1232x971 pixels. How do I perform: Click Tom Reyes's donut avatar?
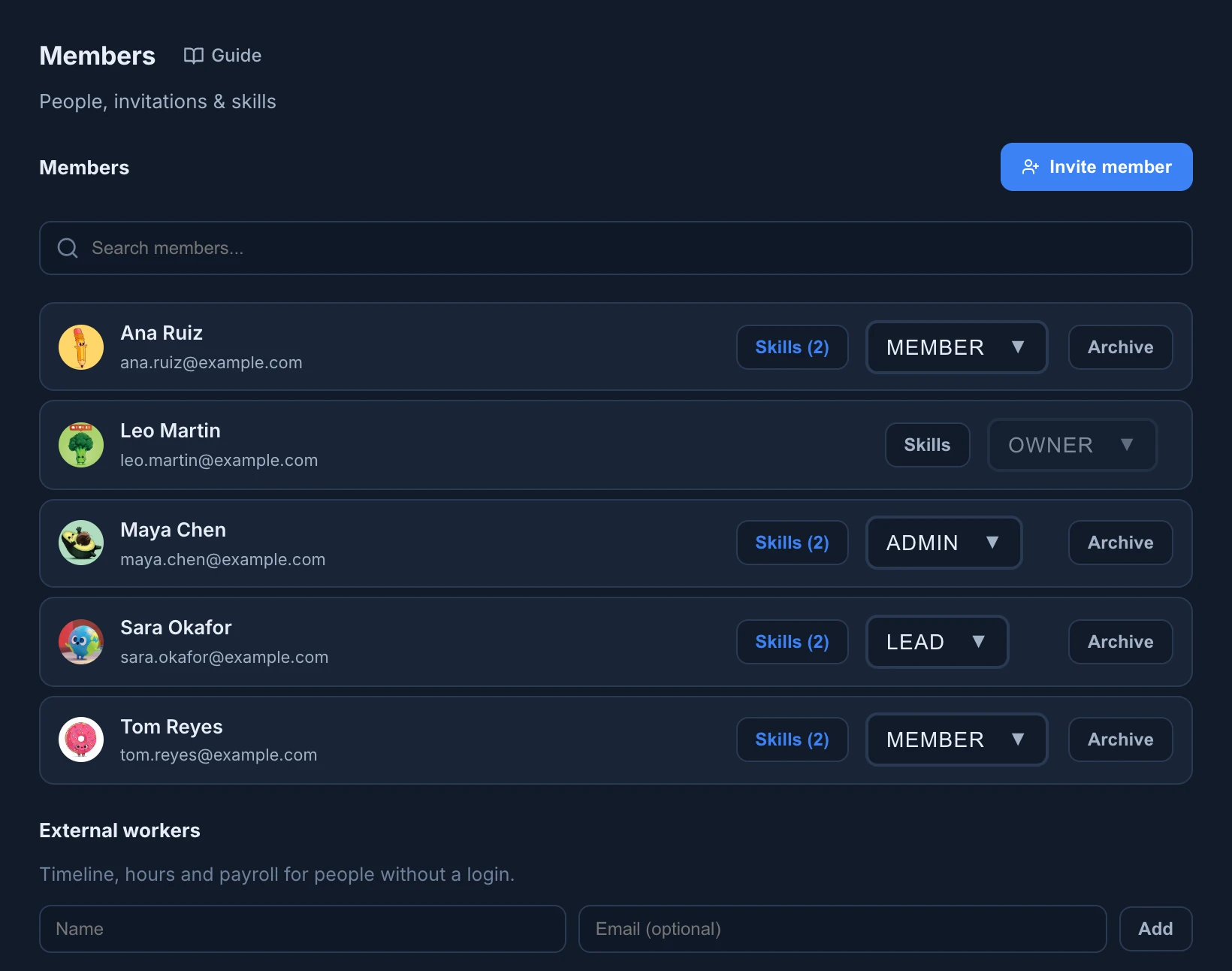tap(81, 740)
